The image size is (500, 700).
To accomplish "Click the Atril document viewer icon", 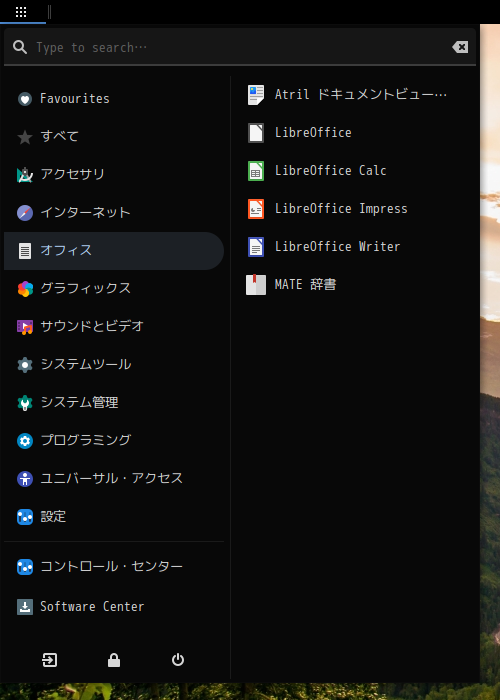I will coord(256,95).
